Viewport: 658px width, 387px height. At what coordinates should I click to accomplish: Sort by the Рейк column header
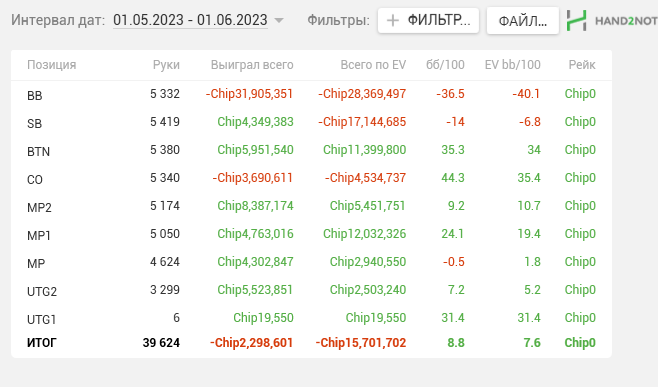coord(582,65)
